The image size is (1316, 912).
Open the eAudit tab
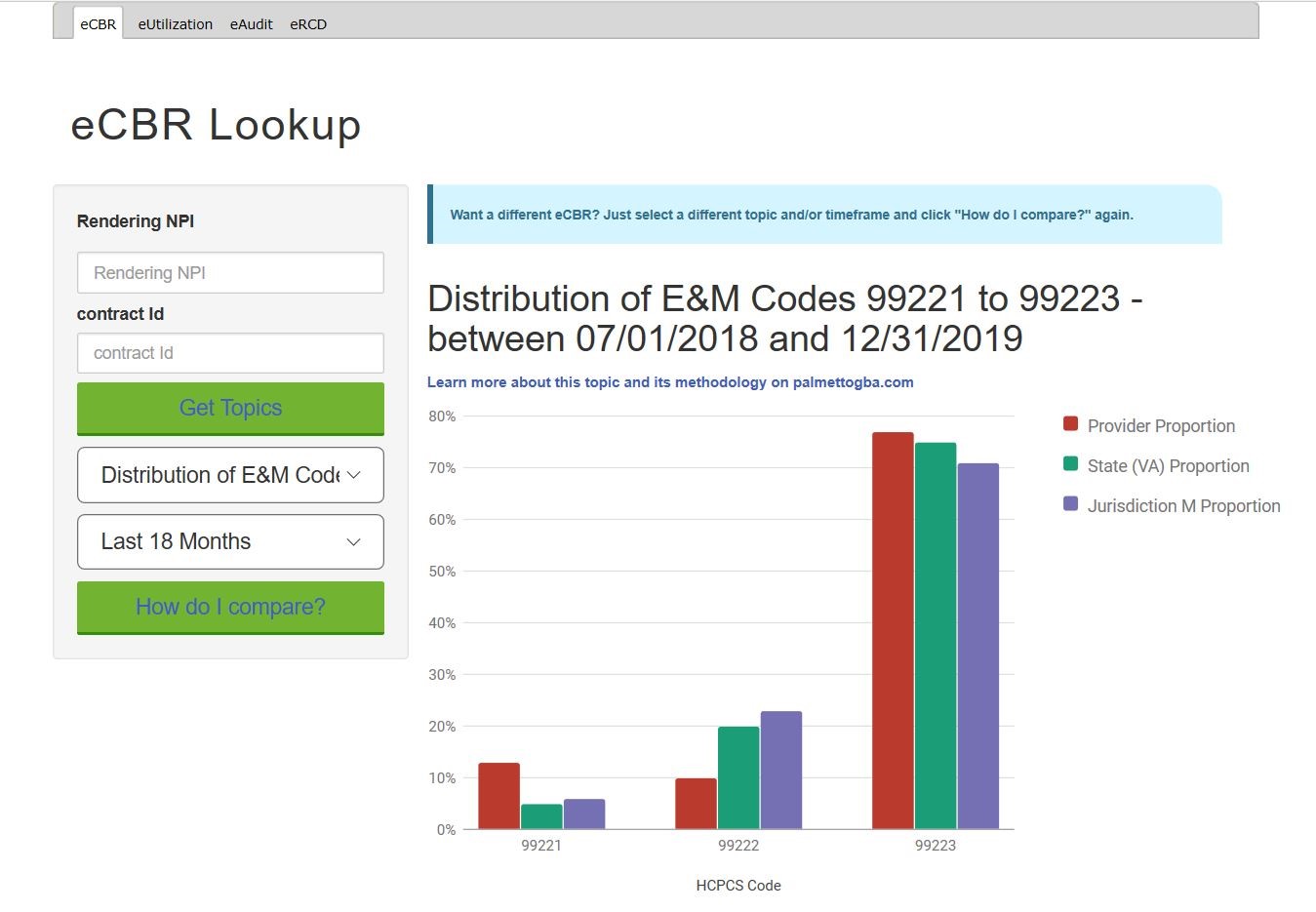252,24
